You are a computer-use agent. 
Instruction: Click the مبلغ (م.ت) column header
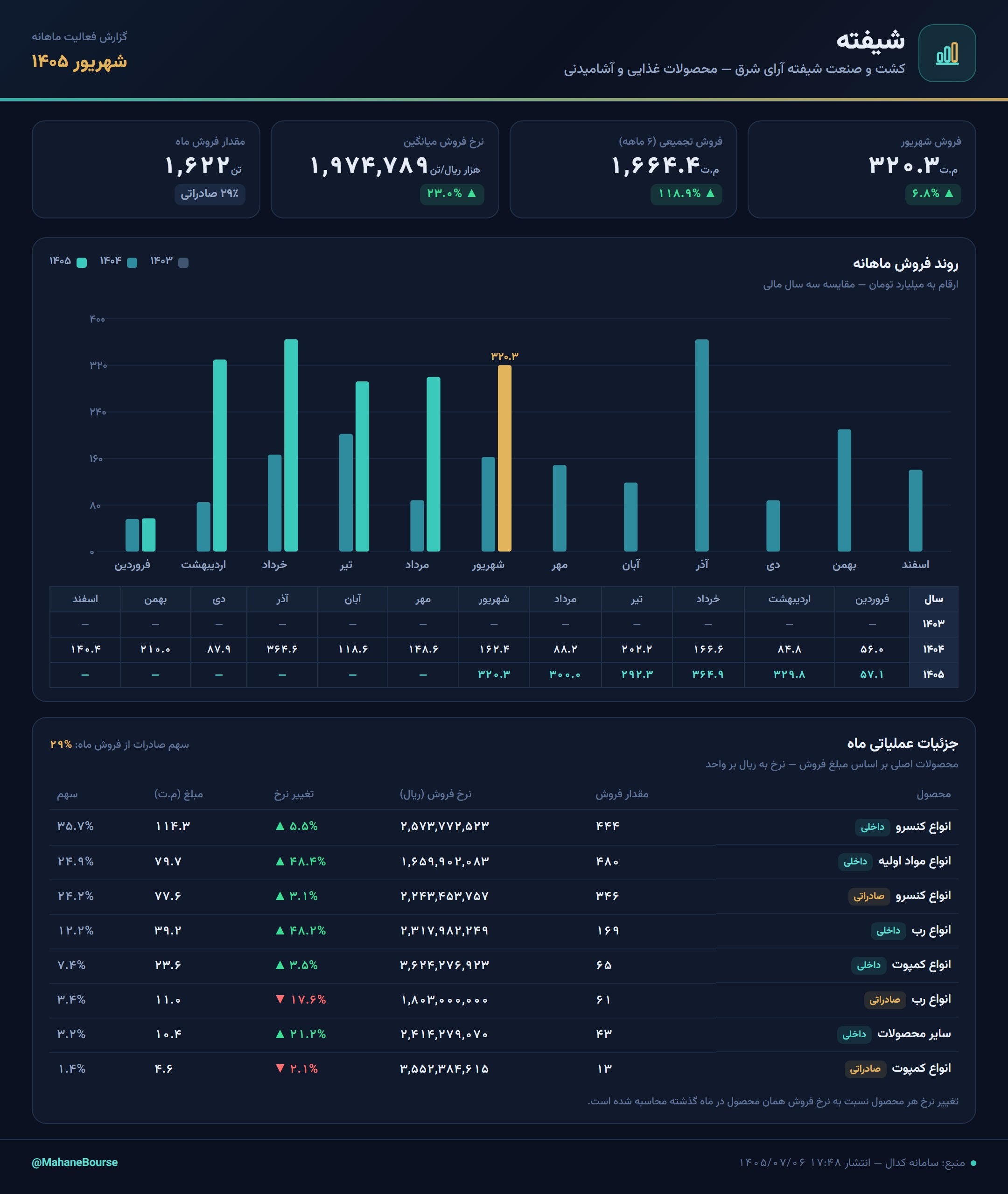click(x=178, y=794)
